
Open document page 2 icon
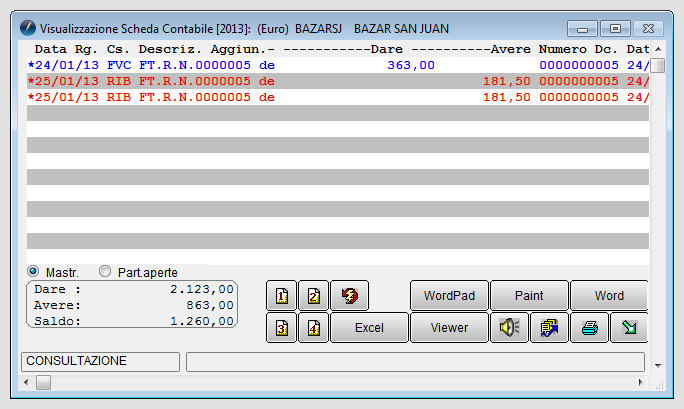[313, 296]
